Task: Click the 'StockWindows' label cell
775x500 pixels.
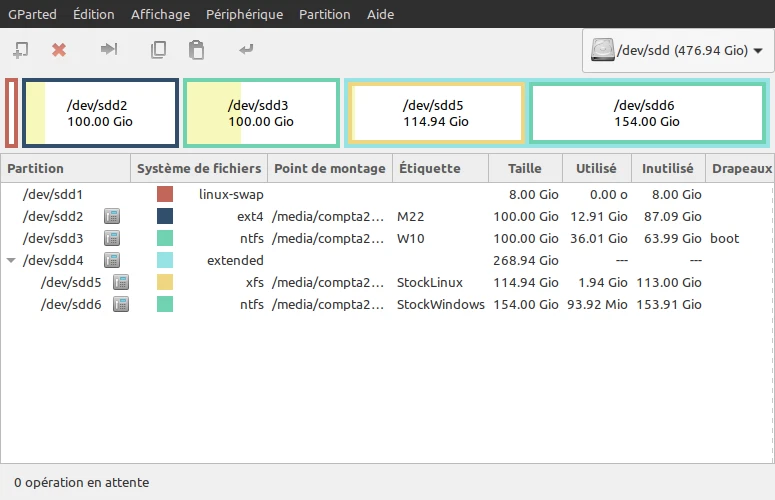Action: (441, 304)
